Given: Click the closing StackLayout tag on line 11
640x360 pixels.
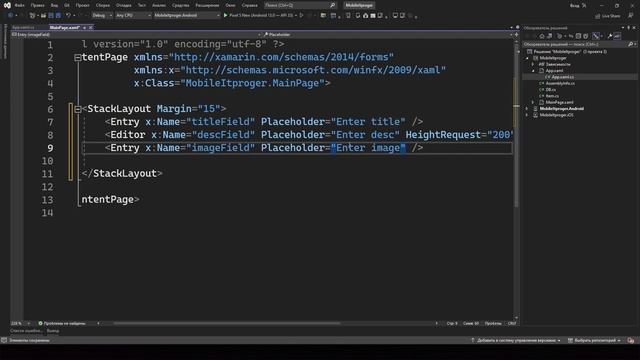Looking at the screenshot, I should (x=122, y=173).
